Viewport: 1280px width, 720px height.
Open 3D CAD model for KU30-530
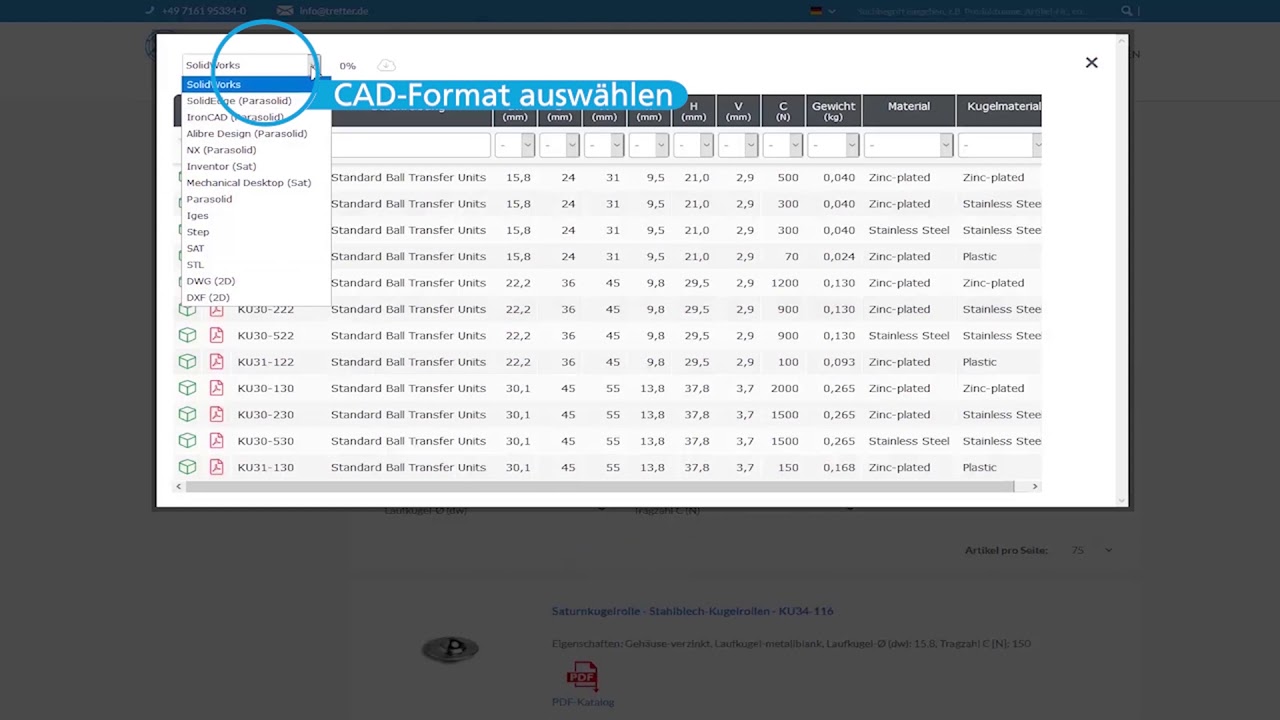(x=187, y=441)
